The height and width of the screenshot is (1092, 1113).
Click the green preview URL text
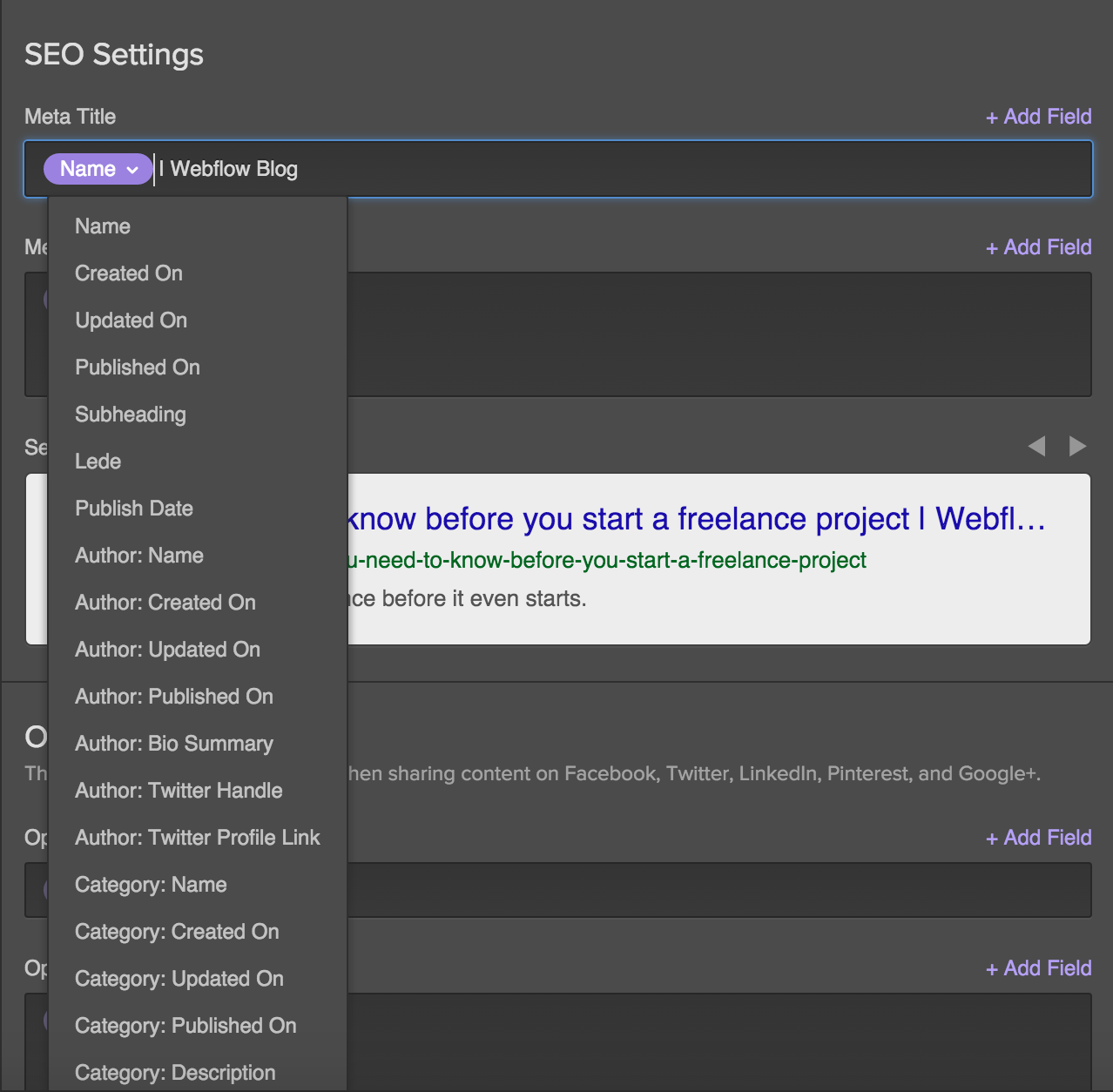[606, 560]
